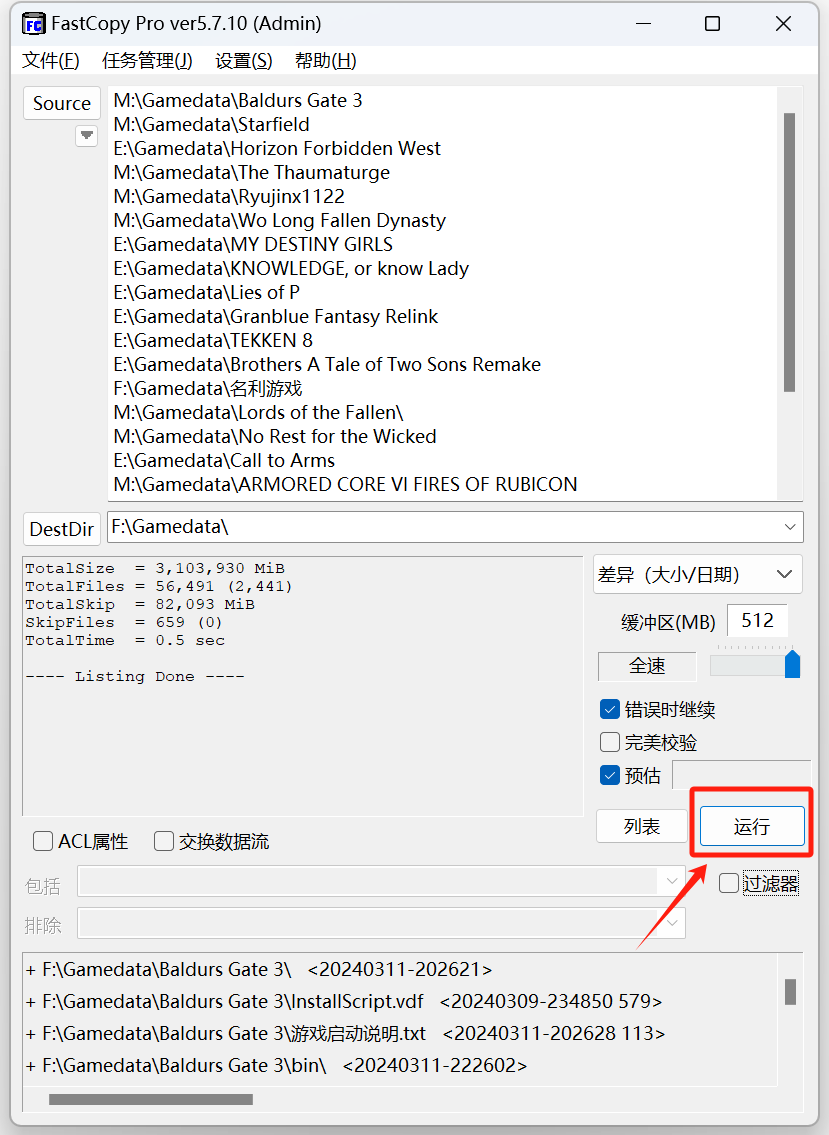Open the 包括 filter dropdown
The width and height of the screenshot is (829, 1135).
pos(671,881)
